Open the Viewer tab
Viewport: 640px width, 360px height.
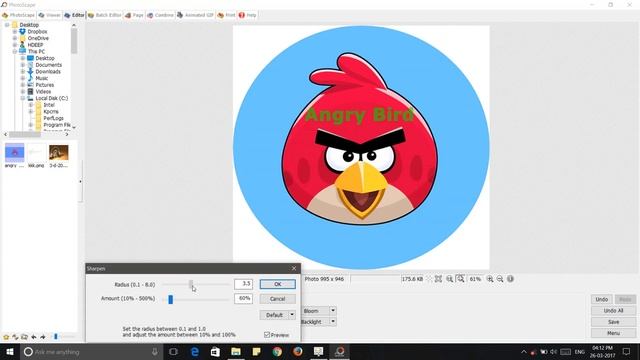(x=49, y=15)
